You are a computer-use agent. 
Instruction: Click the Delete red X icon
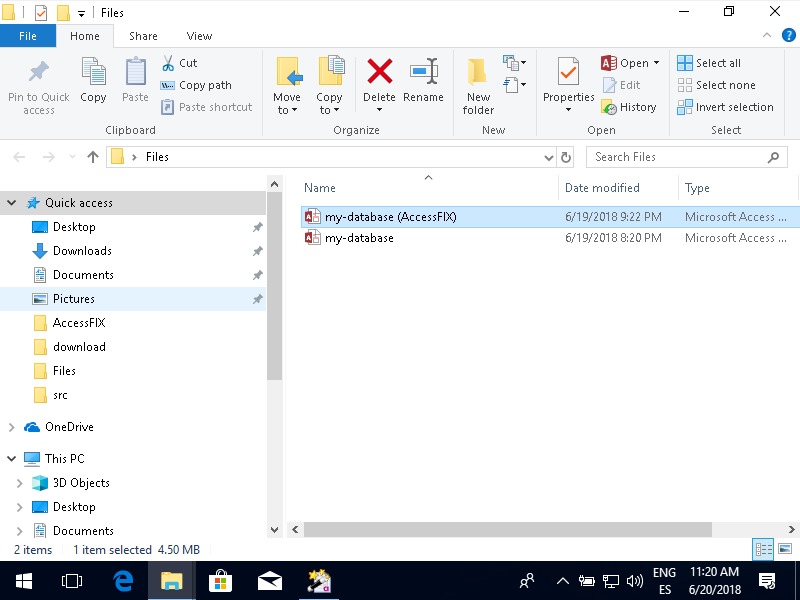click(x=379, y=72)
